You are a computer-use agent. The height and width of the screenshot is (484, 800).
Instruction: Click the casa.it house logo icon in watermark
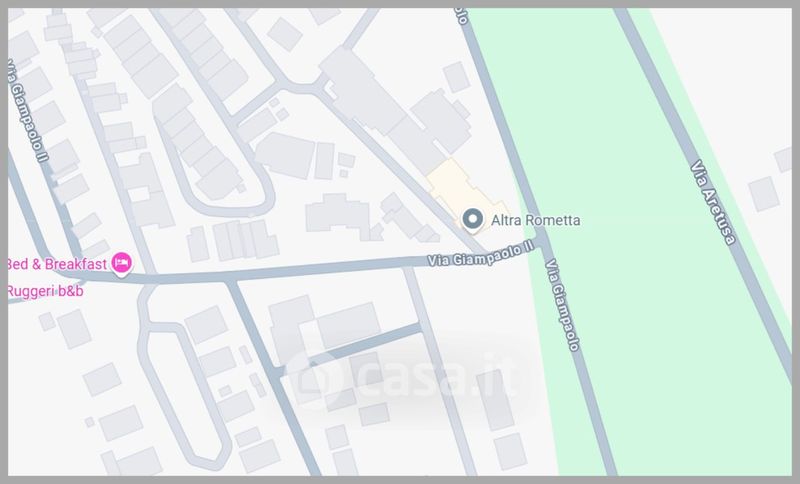pyautogui.click(x=312, y=376)
